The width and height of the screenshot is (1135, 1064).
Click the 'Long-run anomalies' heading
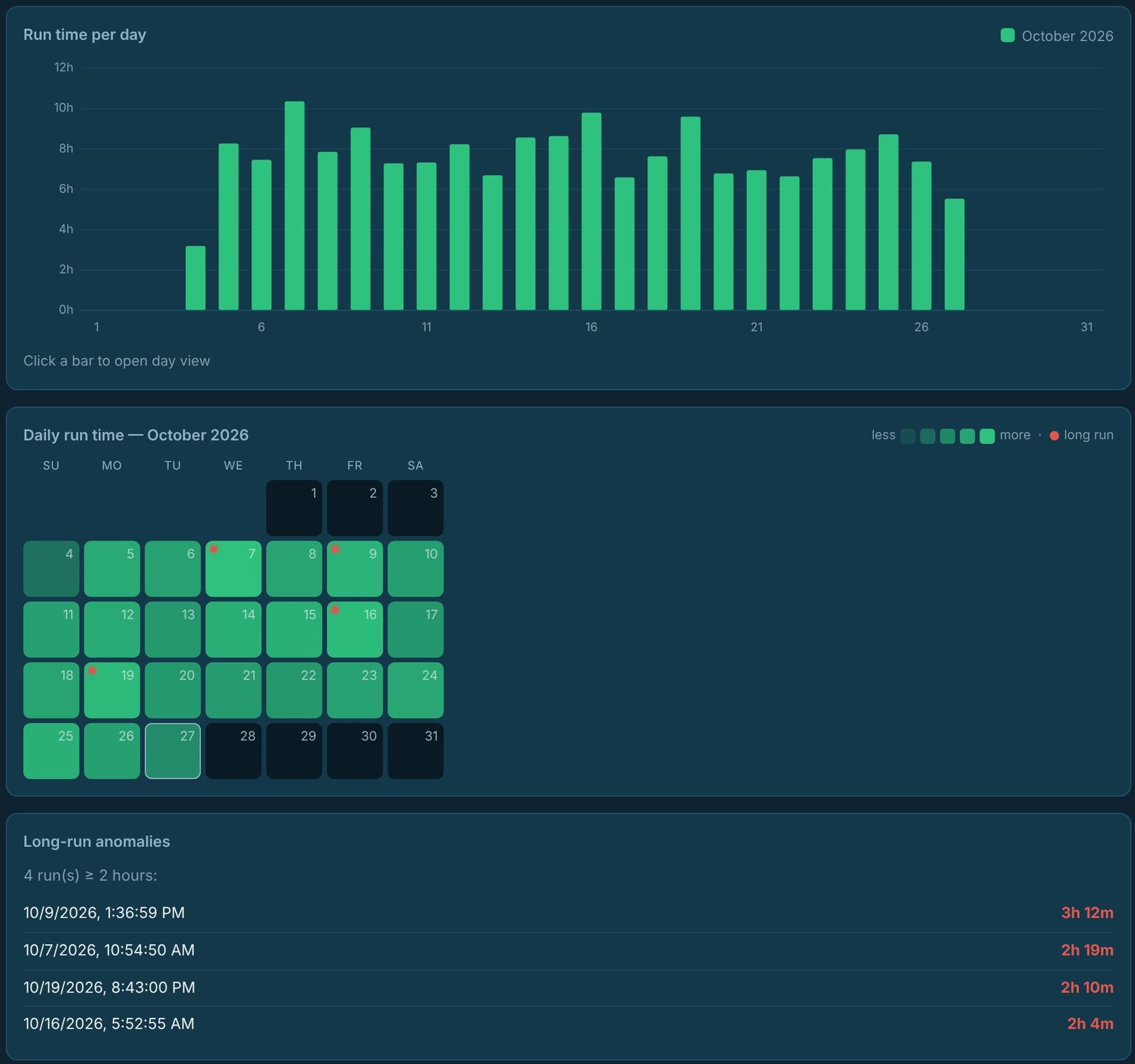[96, 841]
